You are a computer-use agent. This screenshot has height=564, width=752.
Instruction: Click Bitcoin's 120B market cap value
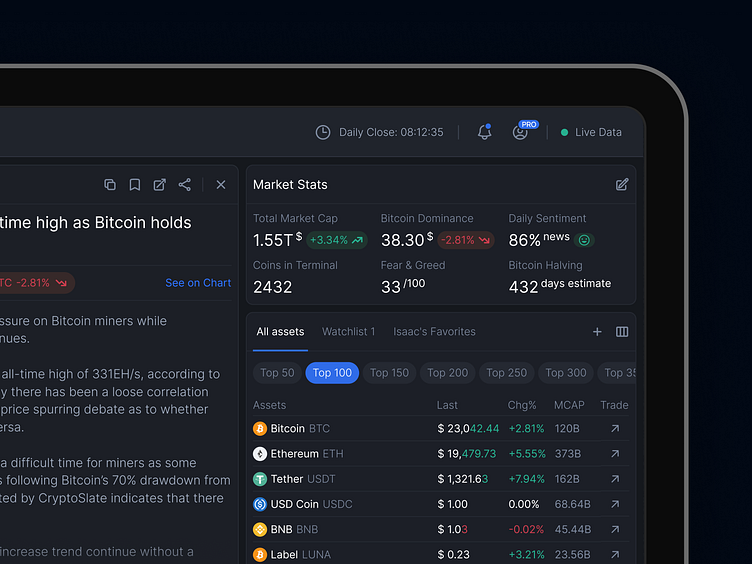click(x=567, y=428)
